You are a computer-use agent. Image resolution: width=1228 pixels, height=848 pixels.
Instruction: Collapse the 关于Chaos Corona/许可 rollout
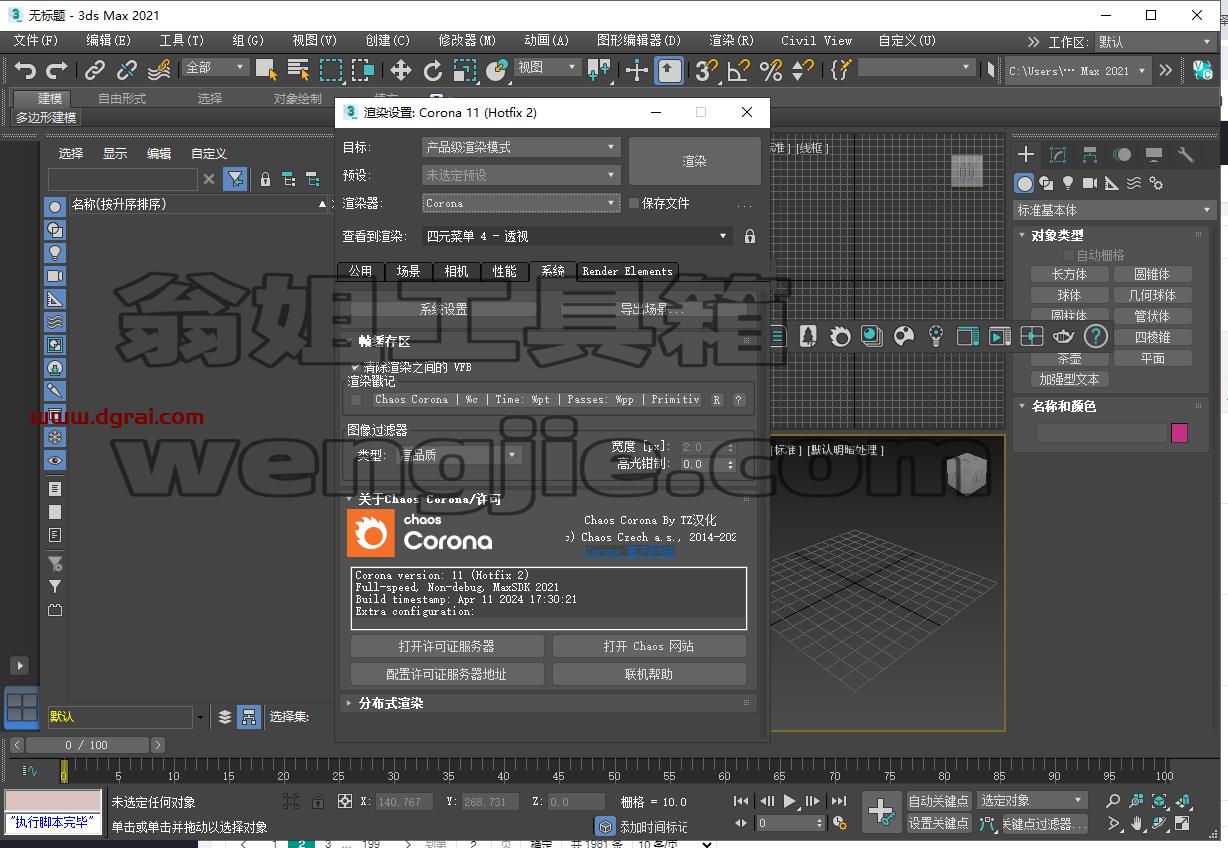point(430,499)
